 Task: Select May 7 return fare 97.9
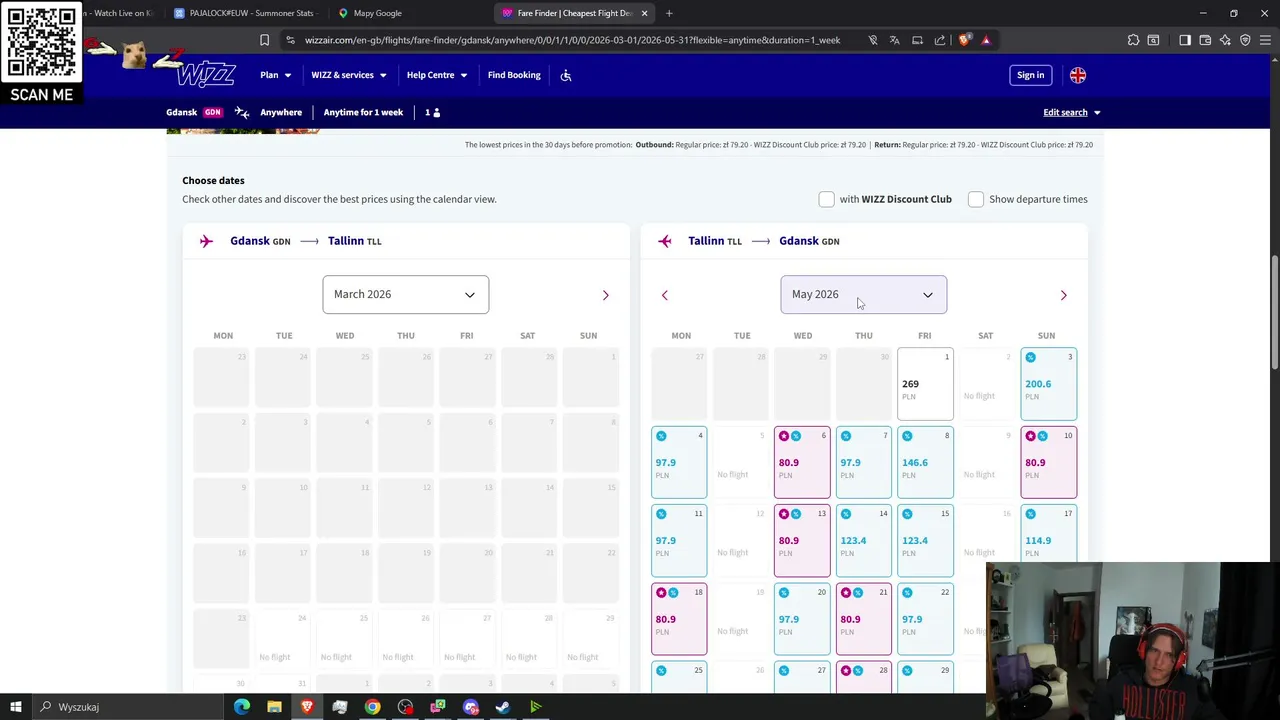pyautogui.click(x=864, y=462)
